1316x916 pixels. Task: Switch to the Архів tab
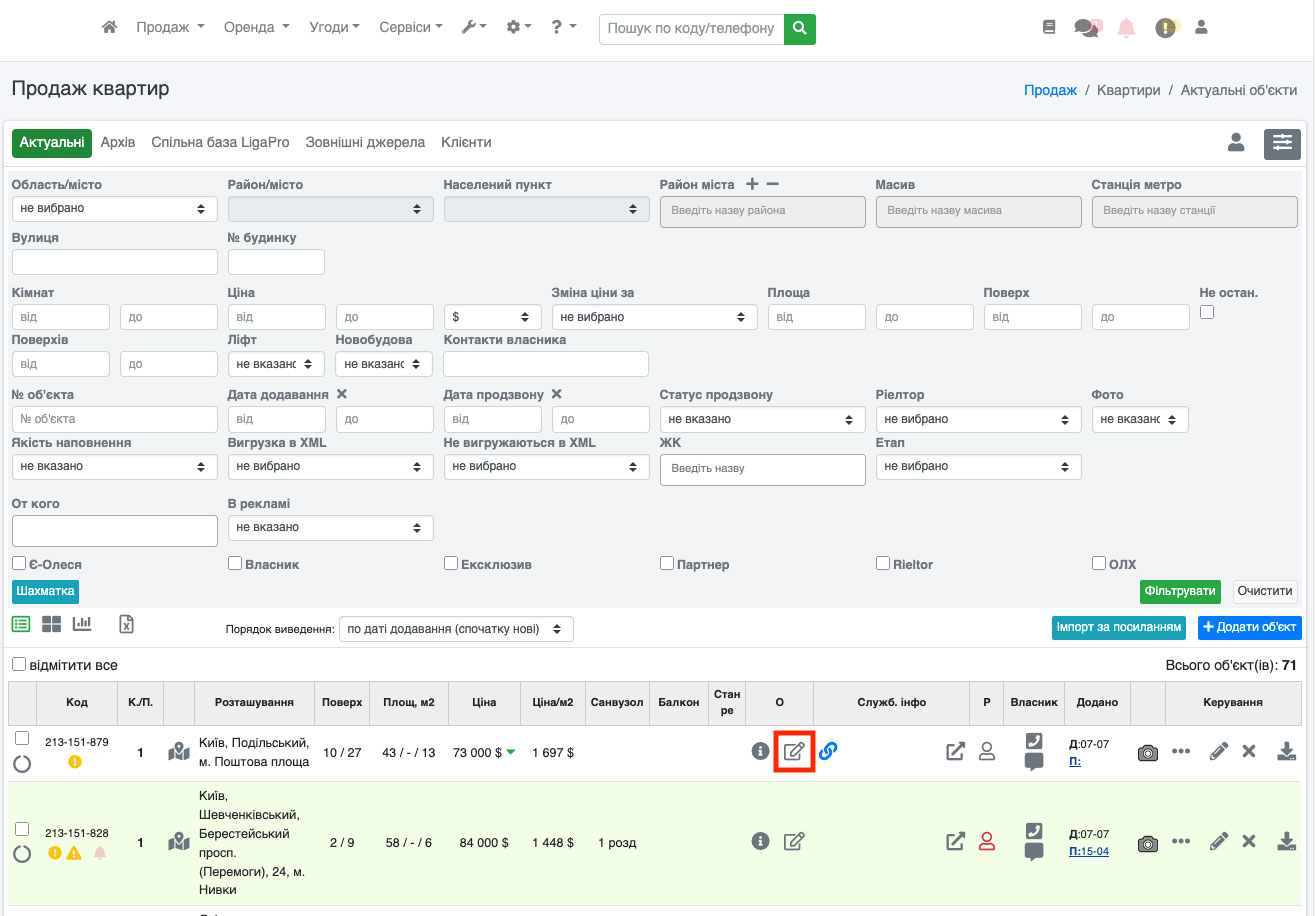coord(118,143)
